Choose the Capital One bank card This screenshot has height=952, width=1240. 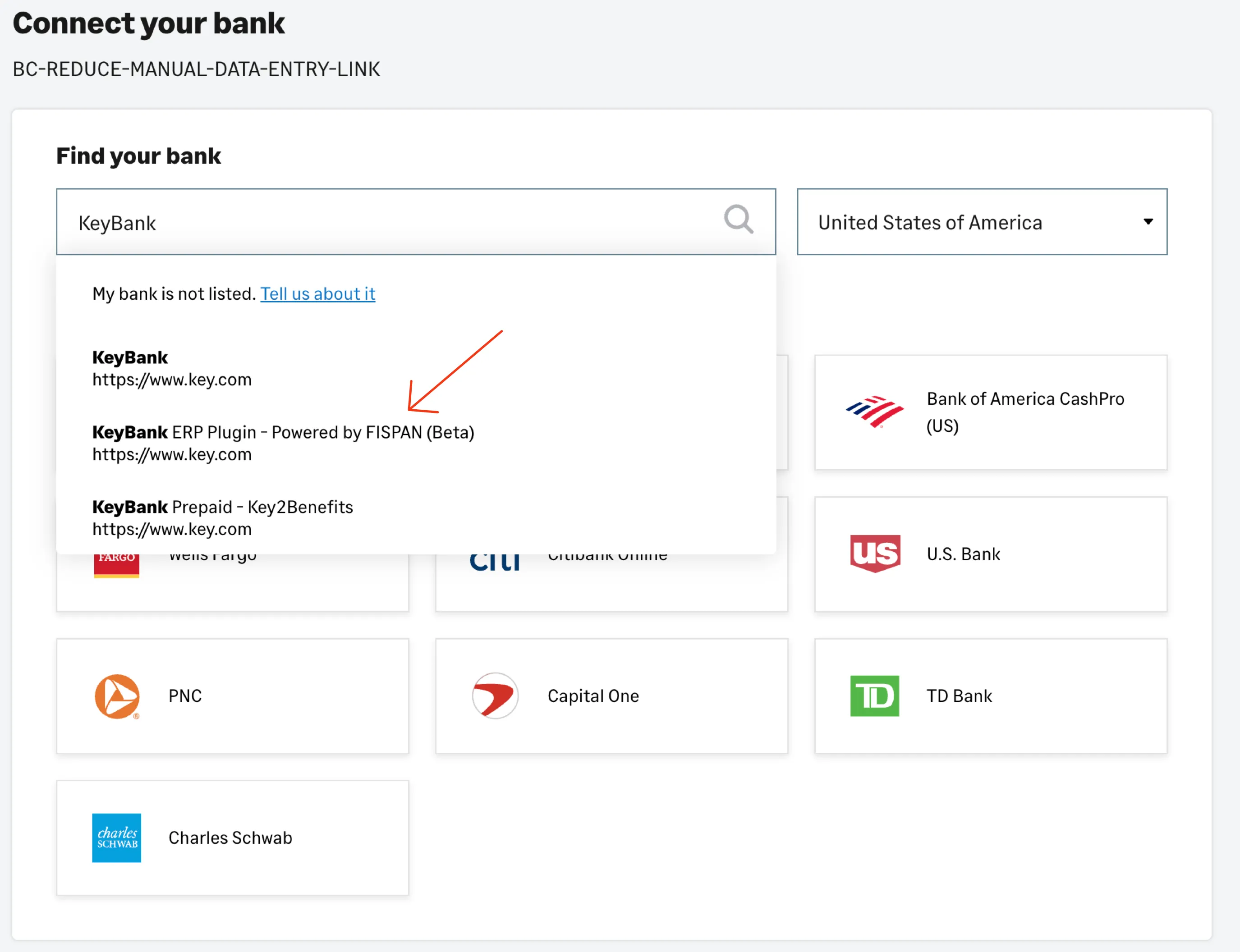click(x=611, y=696)
